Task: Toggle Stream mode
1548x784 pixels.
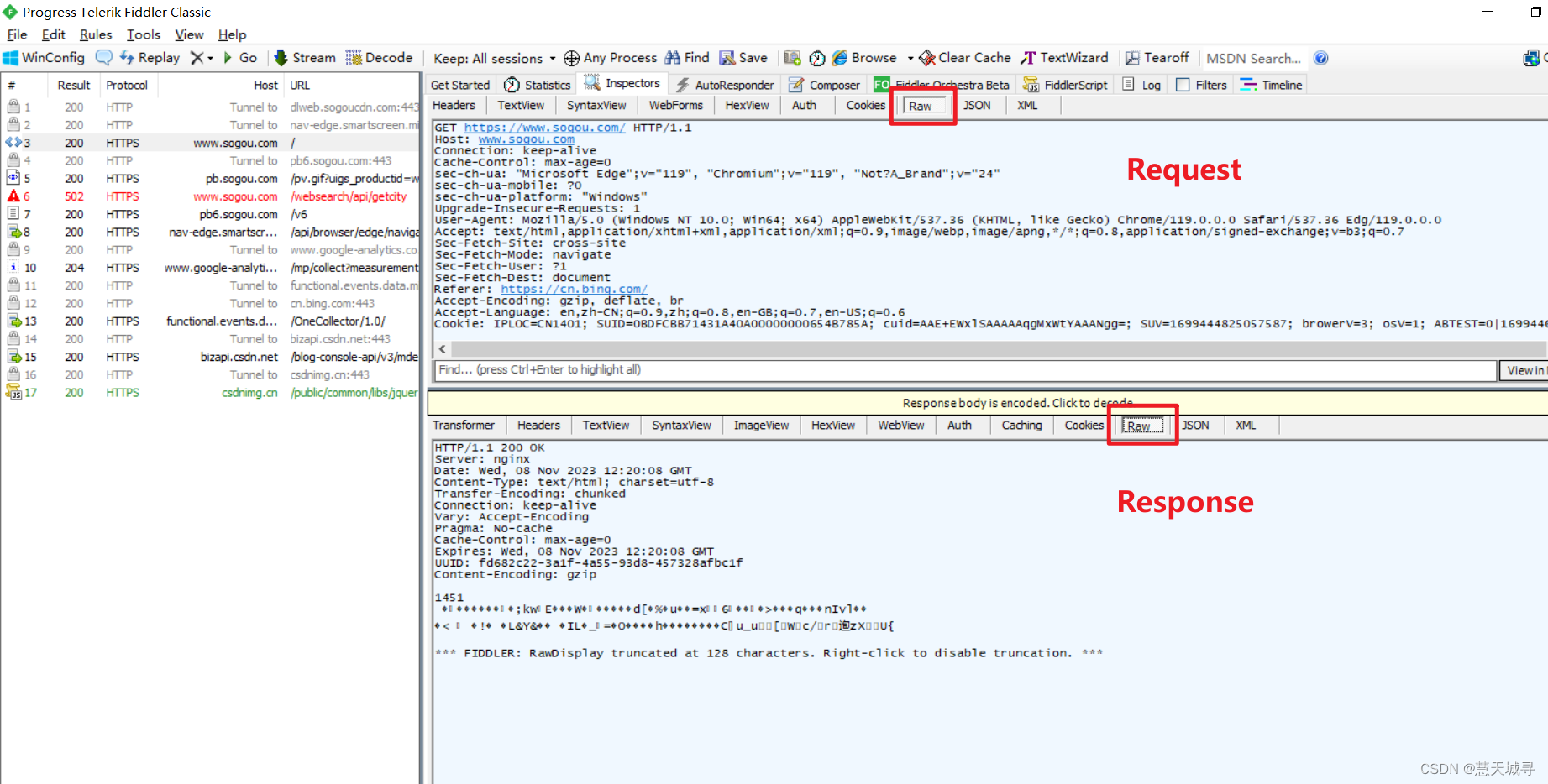Action: (305, 58)
